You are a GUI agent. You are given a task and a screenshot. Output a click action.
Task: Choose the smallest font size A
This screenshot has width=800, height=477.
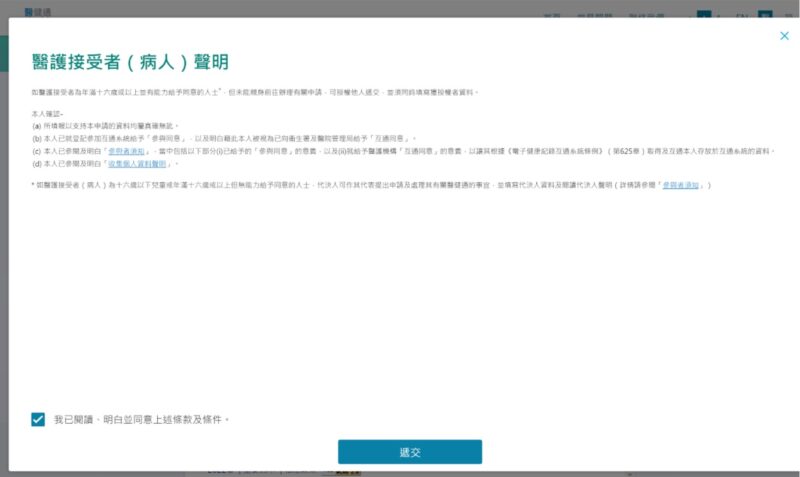coord(691,16)
